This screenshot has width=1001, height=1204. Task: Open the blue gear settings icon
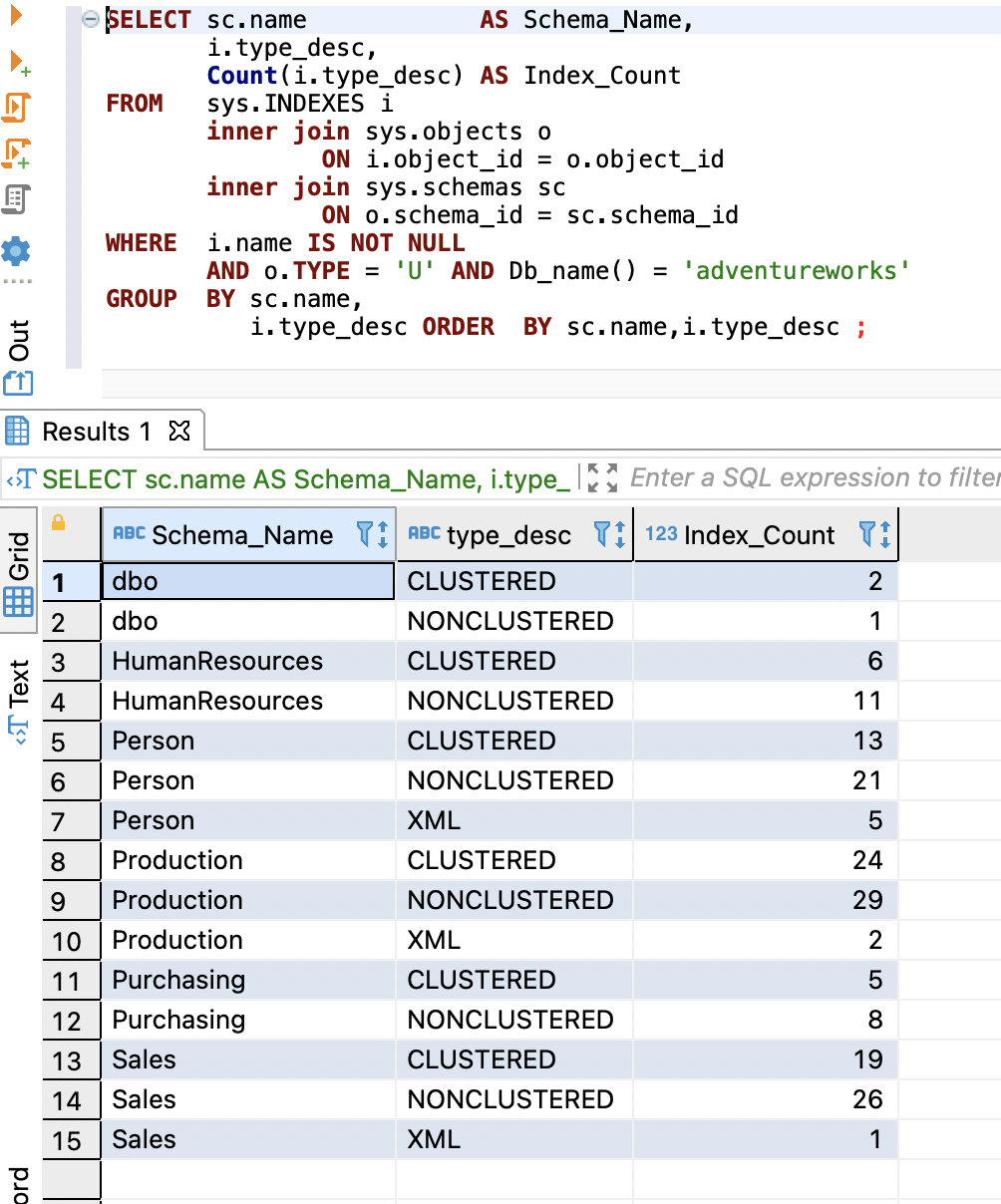click(16, 250)
